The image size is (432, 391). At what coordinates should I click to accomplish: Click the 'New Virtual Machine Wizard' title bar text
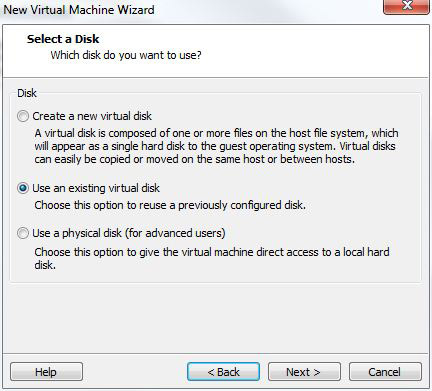pos(79,10)
